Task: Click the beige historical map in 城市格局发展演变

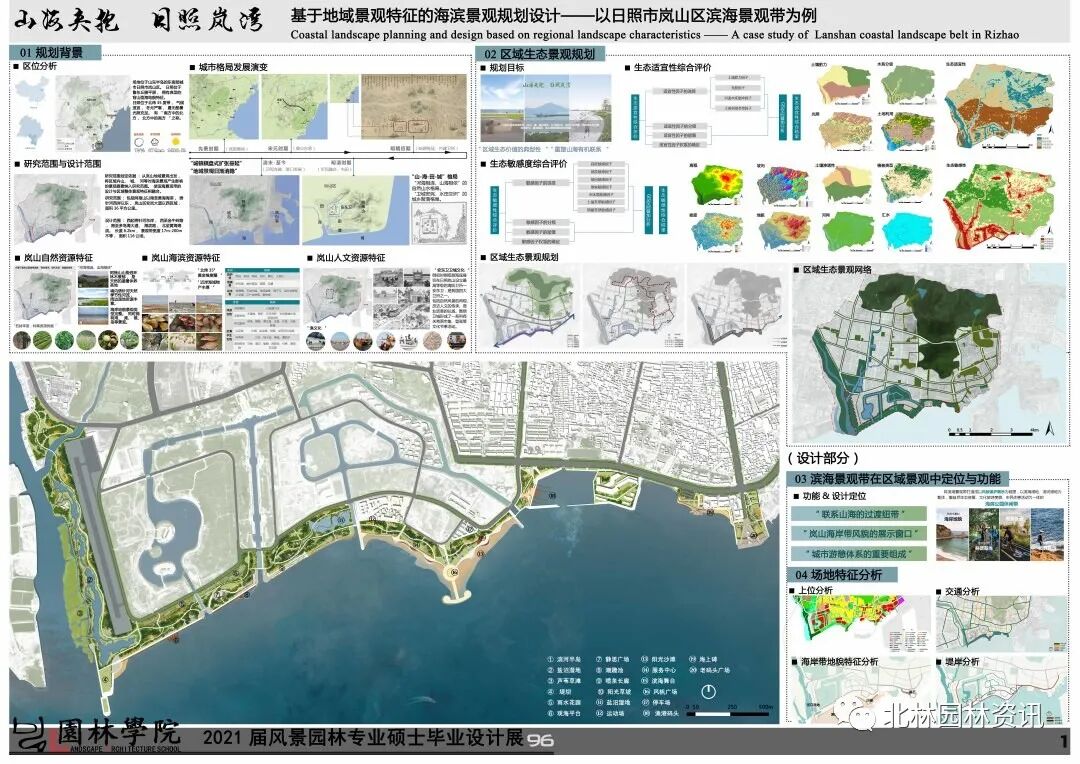Action: (x=415, y=107)
